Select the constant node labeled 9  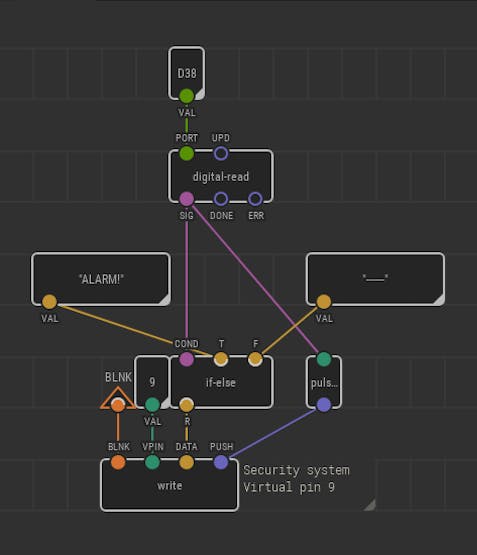click(x=152, y=382)
